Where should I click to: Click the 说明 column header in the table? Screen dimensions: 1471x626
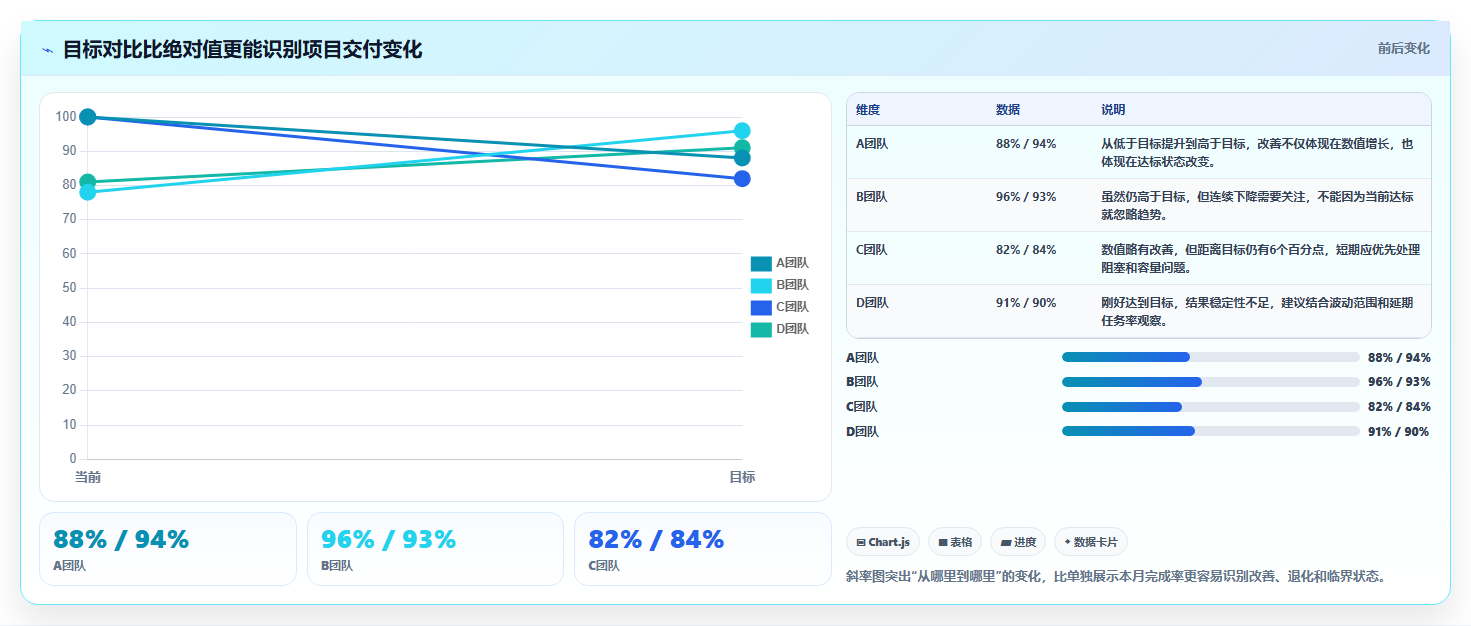(1113, 110)
